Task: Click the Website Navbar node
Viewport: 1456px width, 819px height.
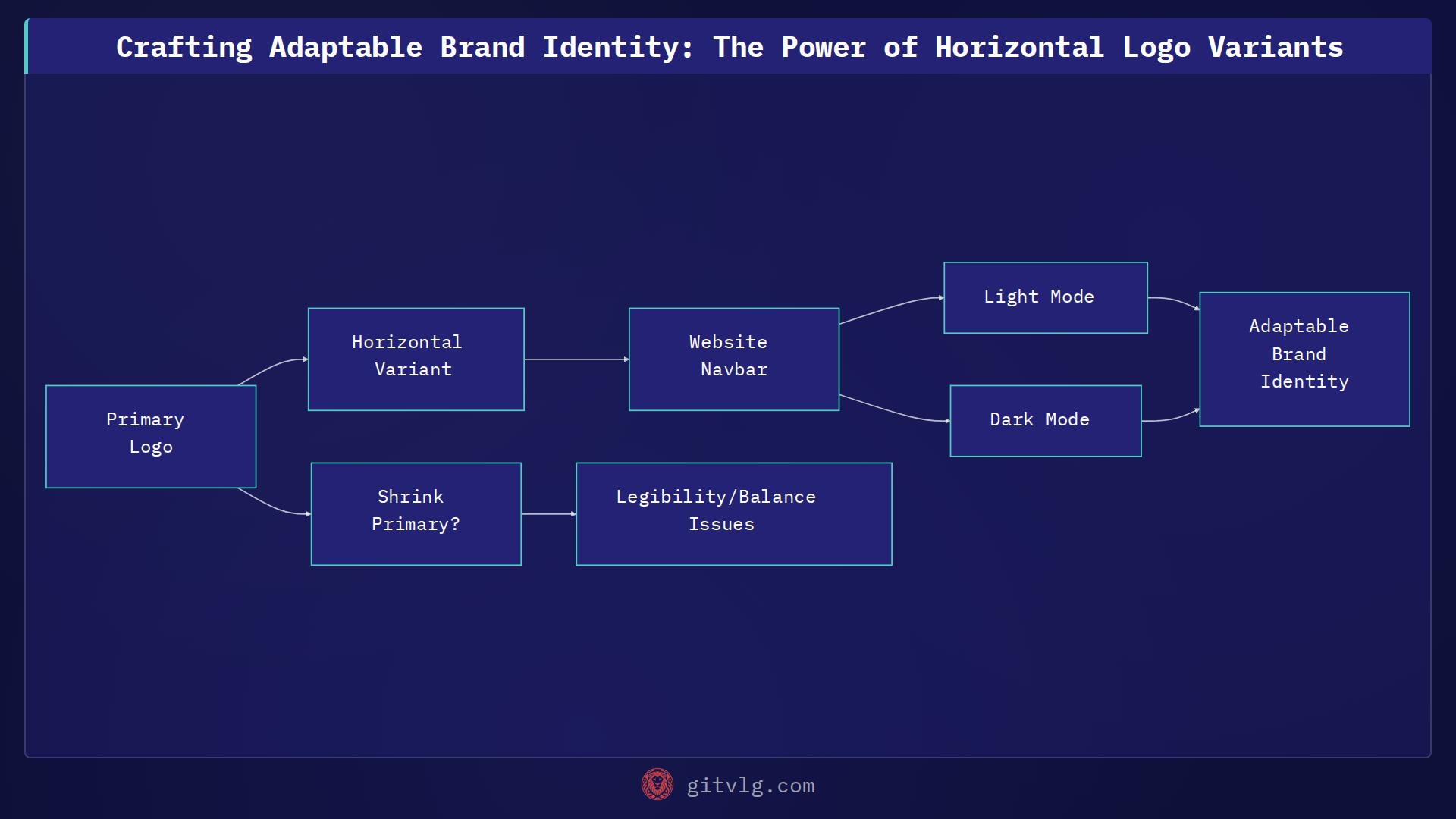Action: coord(734,359)
